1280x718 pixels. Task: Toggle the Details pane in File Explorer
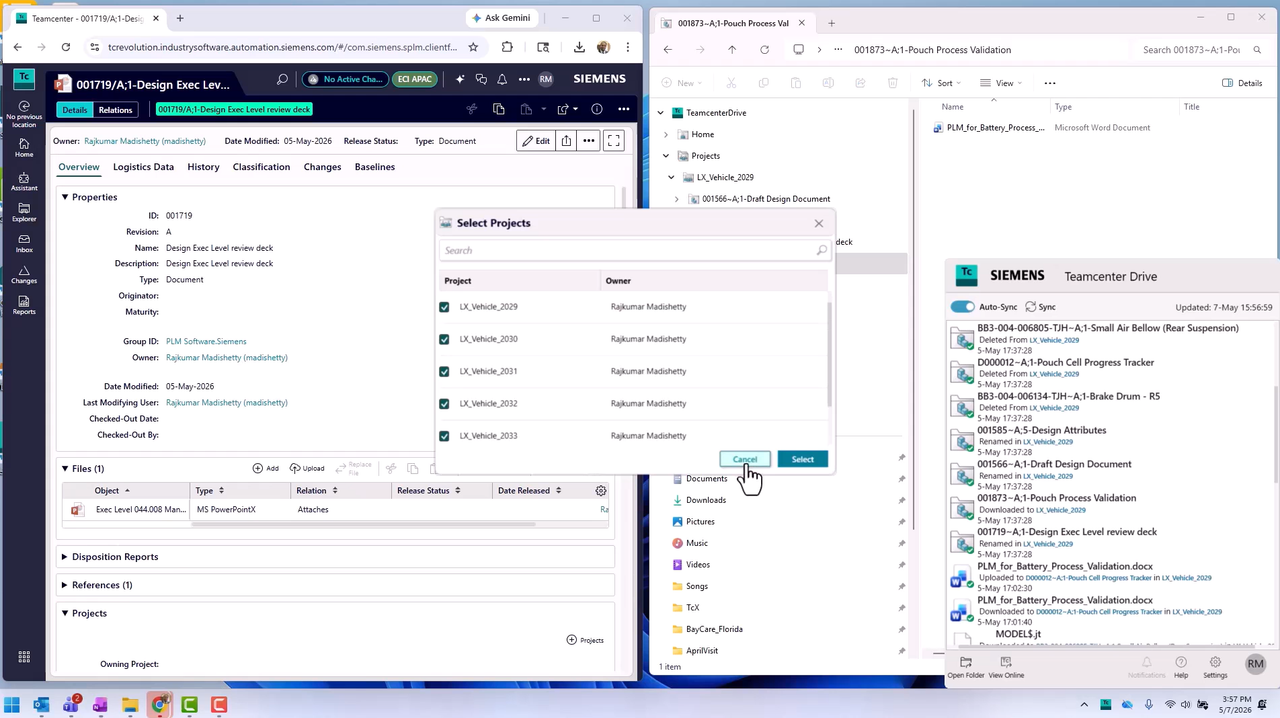point(1242,83)
